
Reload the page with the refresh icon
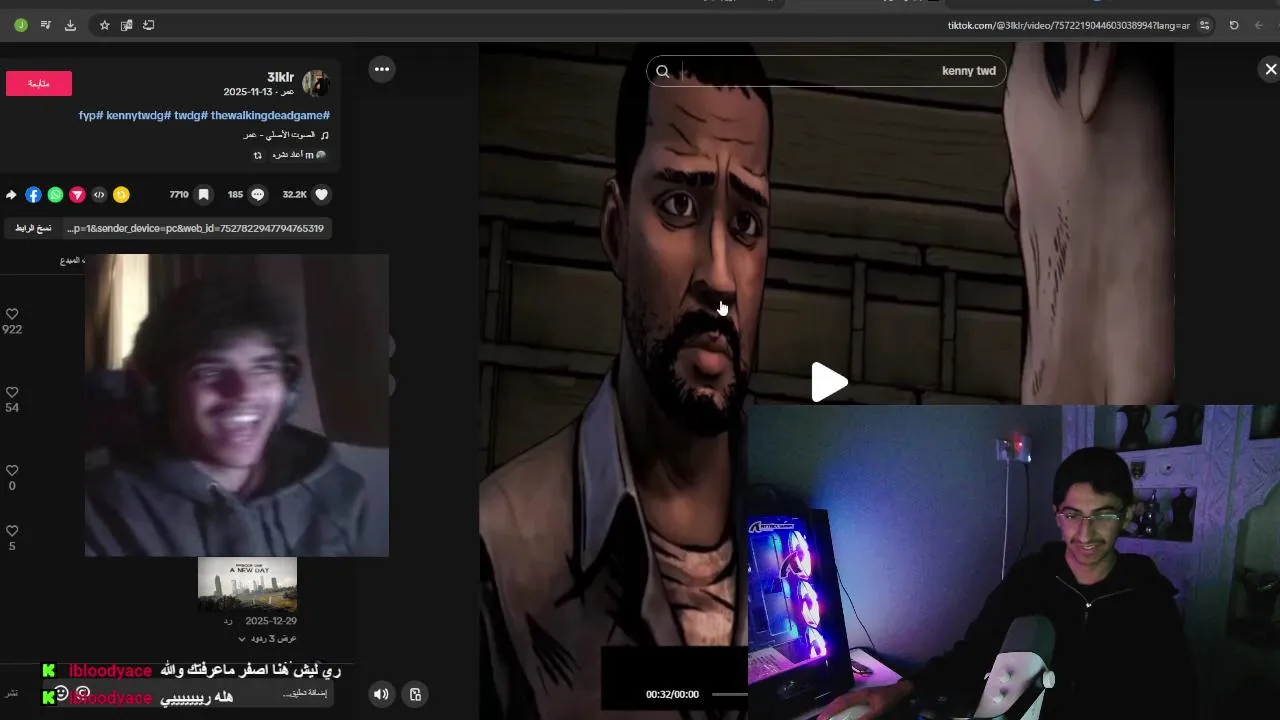(x=1234, y=25)
